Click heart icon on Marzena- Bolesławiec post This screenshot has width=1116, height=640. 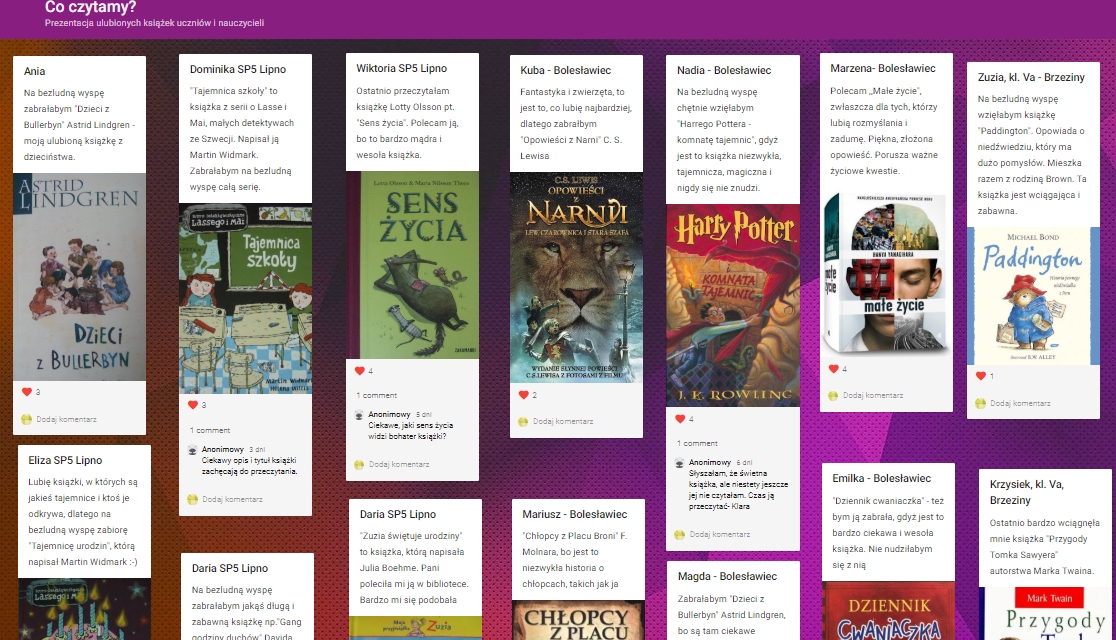click(833, 368)
